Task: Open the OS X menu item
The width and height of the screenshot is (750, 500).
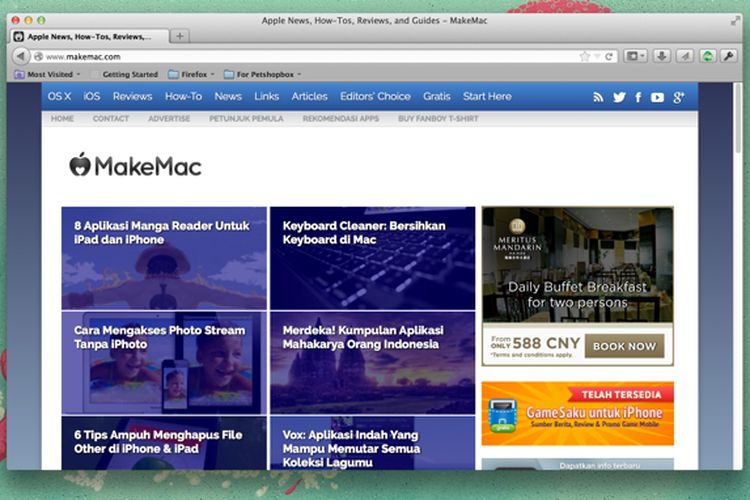Action: 59,96
